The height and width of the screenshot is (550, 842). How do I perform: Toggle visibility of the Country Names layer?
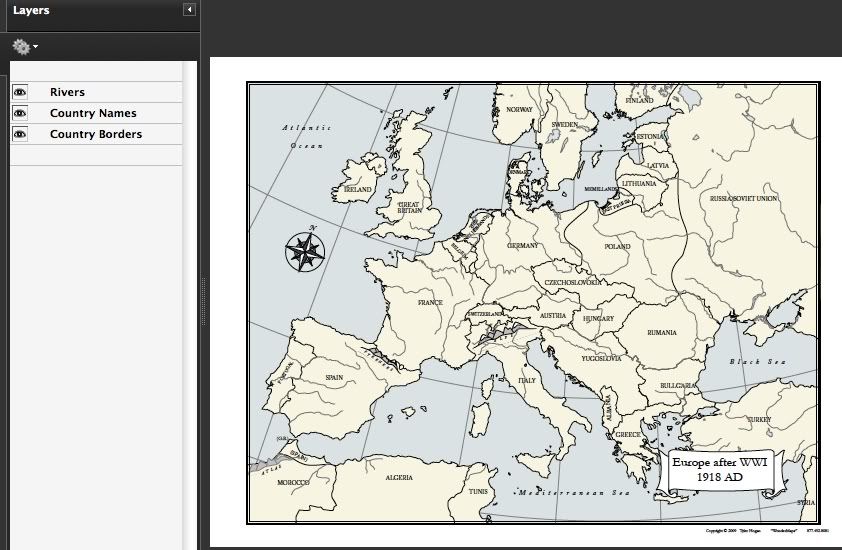pos(19,113)
